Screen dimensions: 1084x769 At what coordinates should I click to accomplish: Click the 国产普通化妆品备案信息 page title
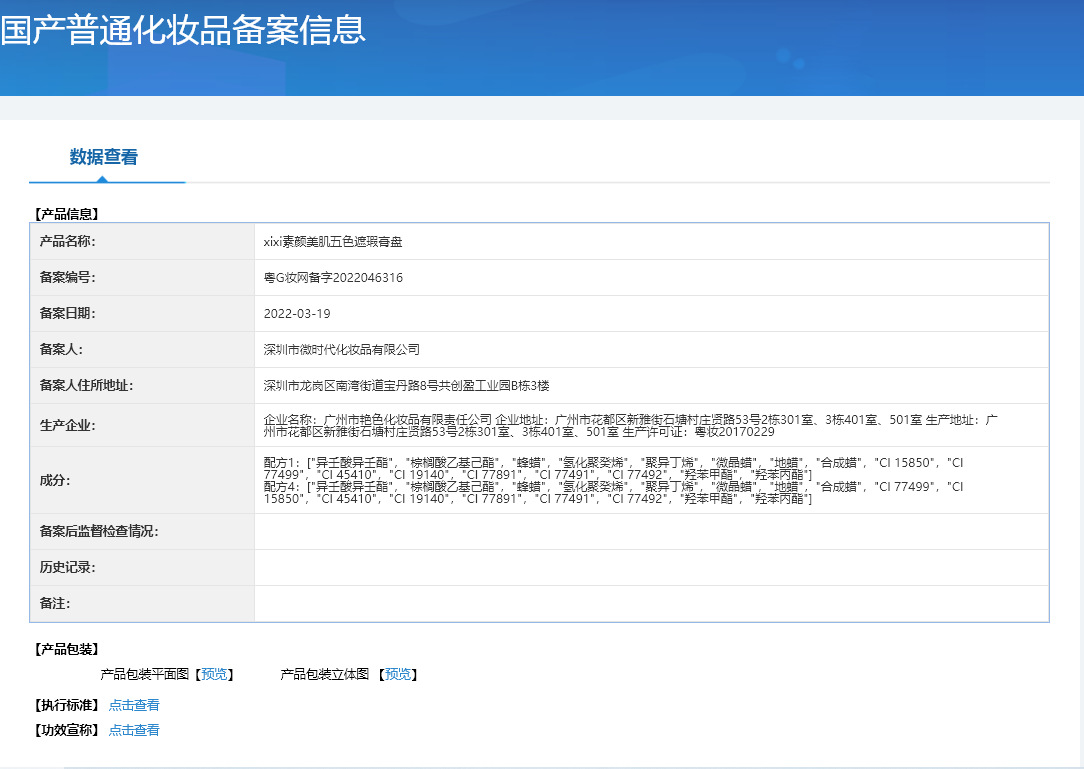183,30
